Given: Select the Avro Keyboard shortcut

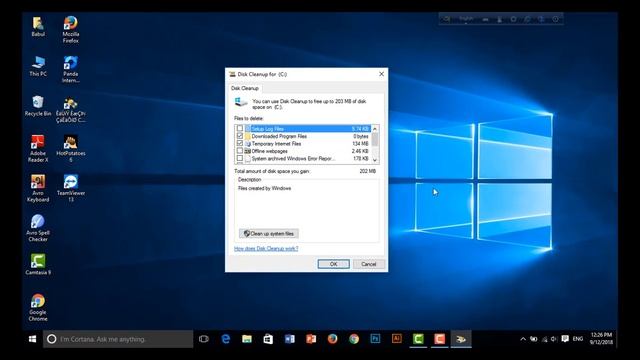Looking at the screenshot, I should (x=38, y=189).
